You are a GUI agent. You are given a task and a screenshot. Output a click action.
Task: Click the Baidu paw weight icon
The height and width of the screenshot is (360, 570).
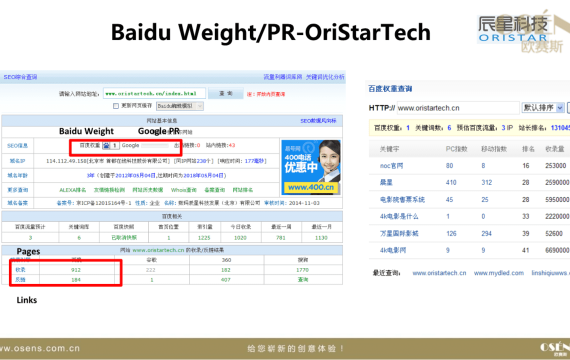(x=106, y=145)
